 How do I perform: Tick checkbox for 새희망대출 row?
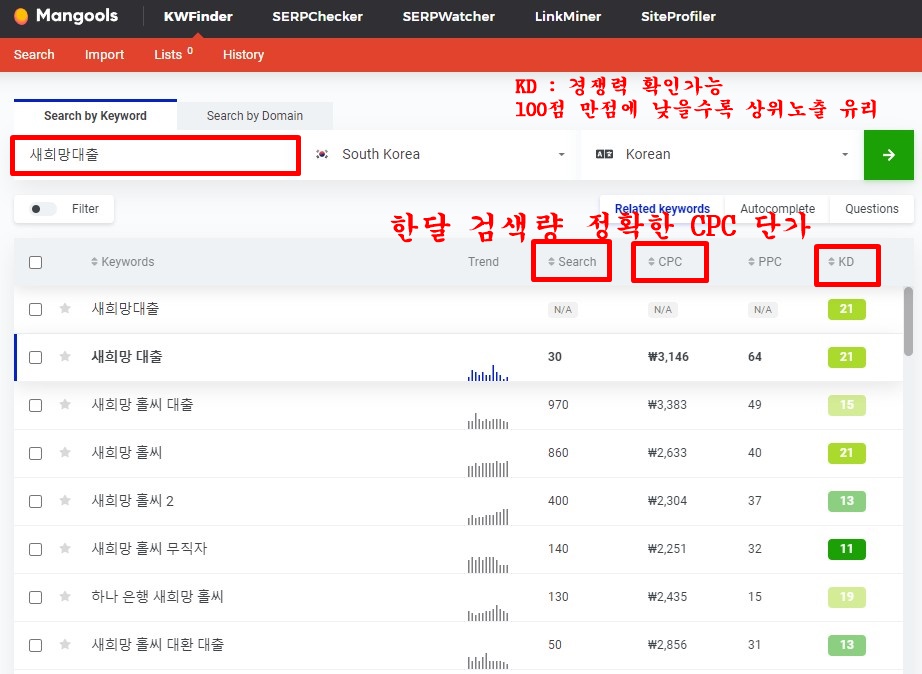36,309
